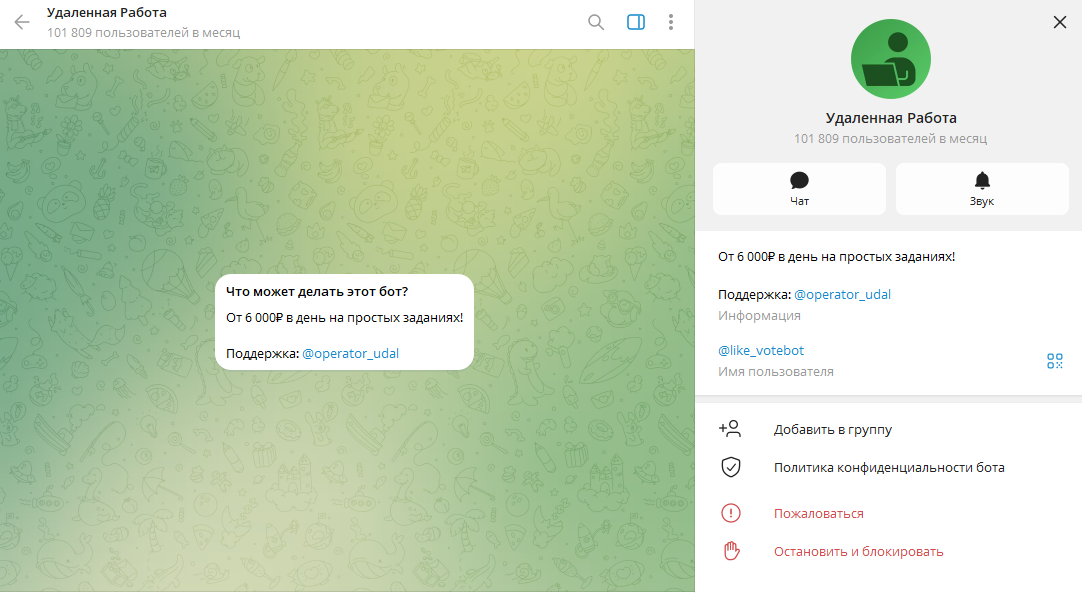1082x593 pixels.
Task: Click Пожаловаться to report the bot
Action: coord(818,513)
